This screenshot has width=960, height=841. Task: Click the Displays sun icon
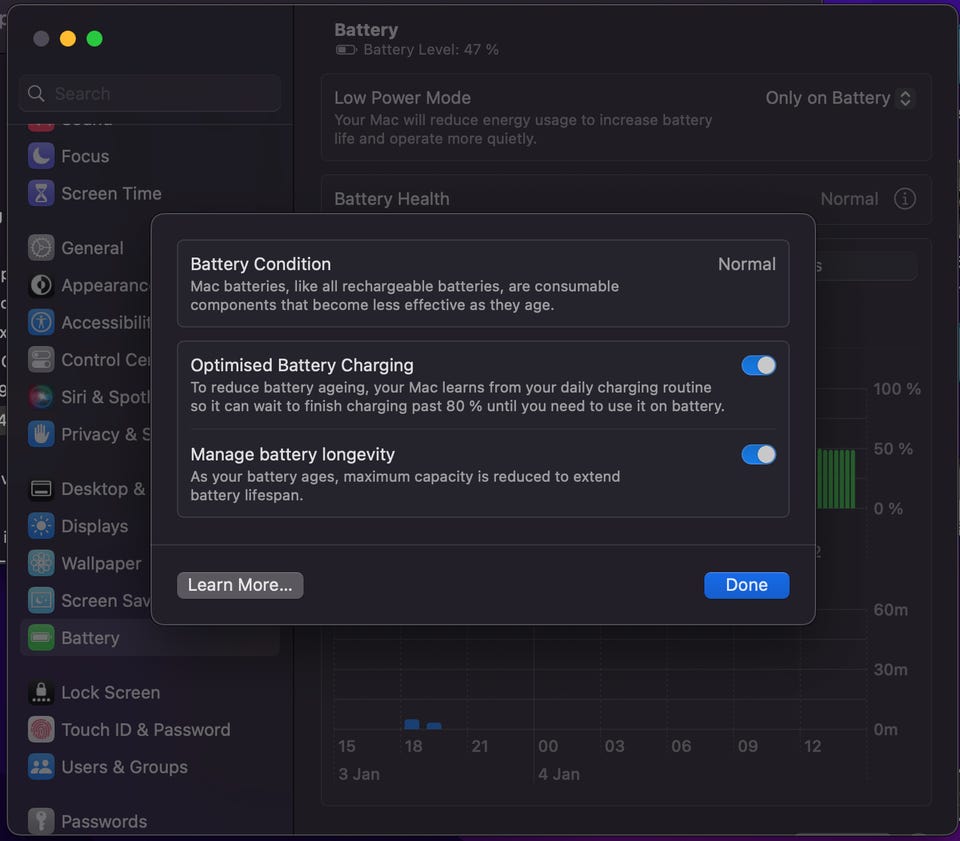(x=41, y=526)
